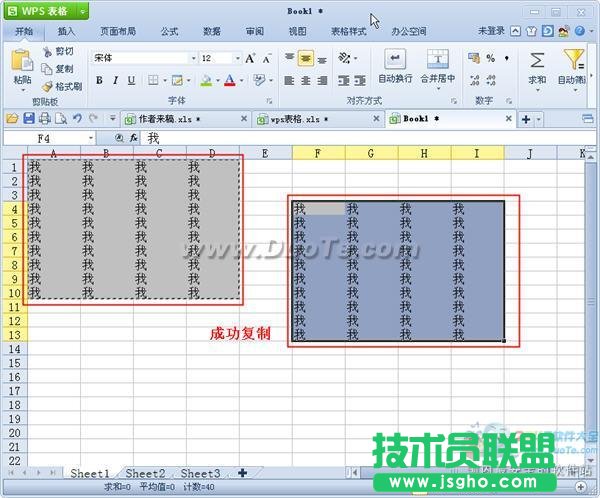This screenshot has height=498, width=600.
Task: Align cell text right
Action: 323,80
